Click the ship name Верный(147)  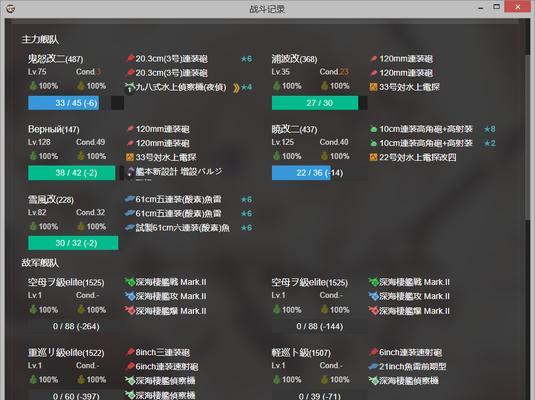point(54,129)
